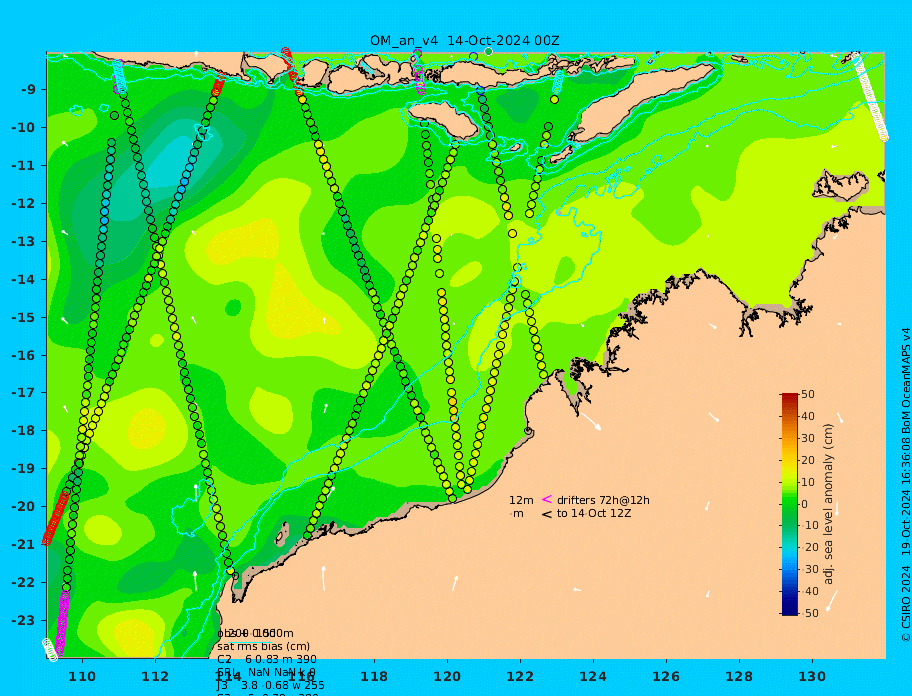Viewport: 912px width, 696px height.
Task: Click the magenta drifter arrow legend symbol
Action: click(547, 499)
